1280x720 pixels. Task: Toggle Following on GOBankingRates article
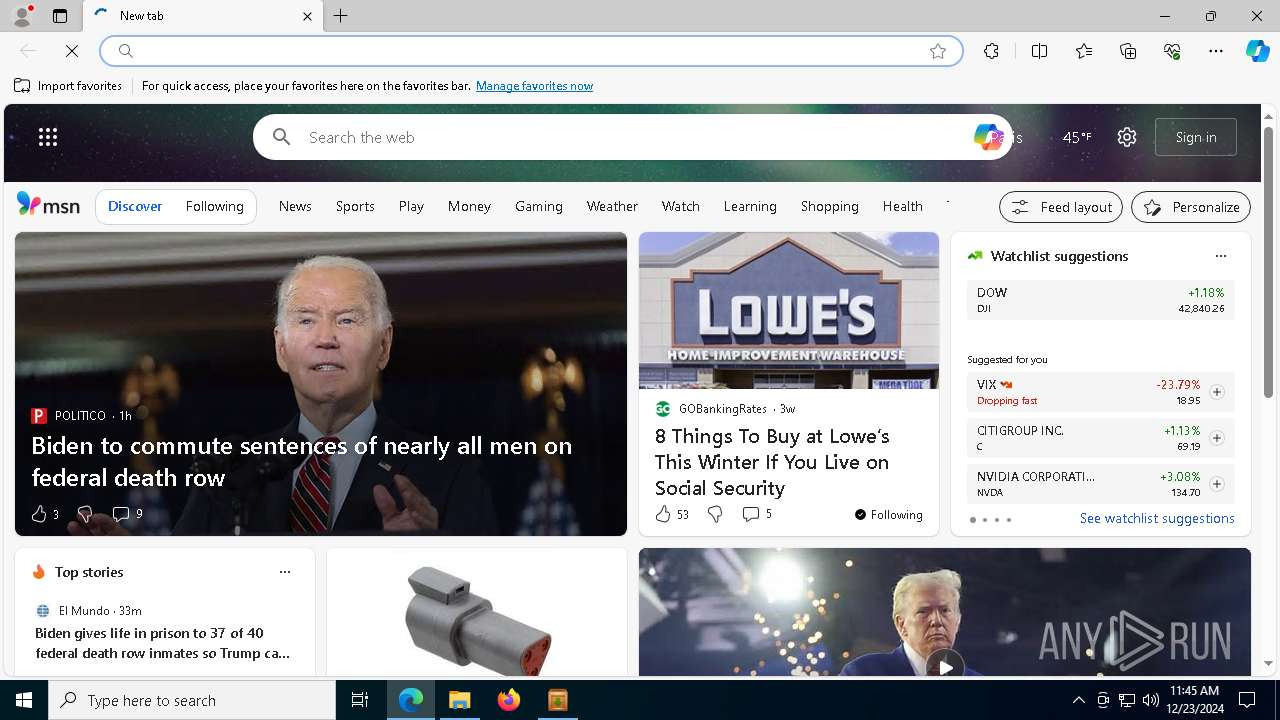click(x=888, y=514)
